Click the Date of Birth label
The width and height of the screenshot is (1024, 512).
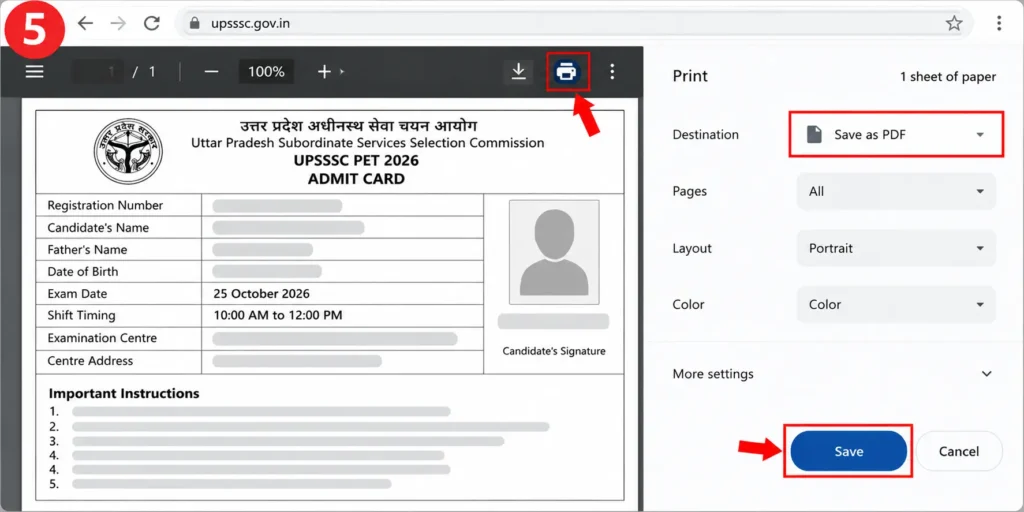(83, 272)
